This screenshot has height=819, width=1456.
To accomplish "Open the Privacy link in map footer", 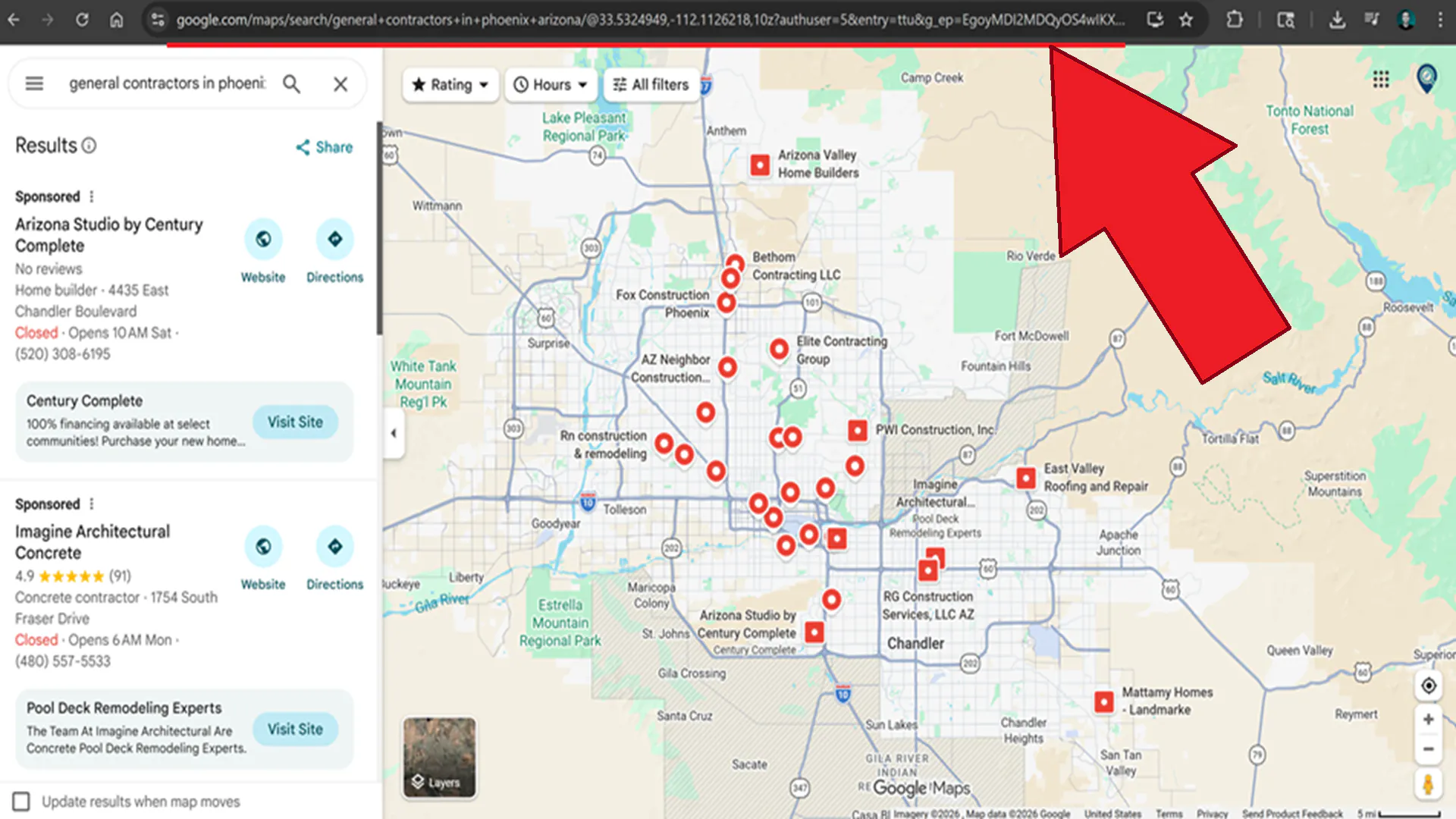I will 1212,814.
